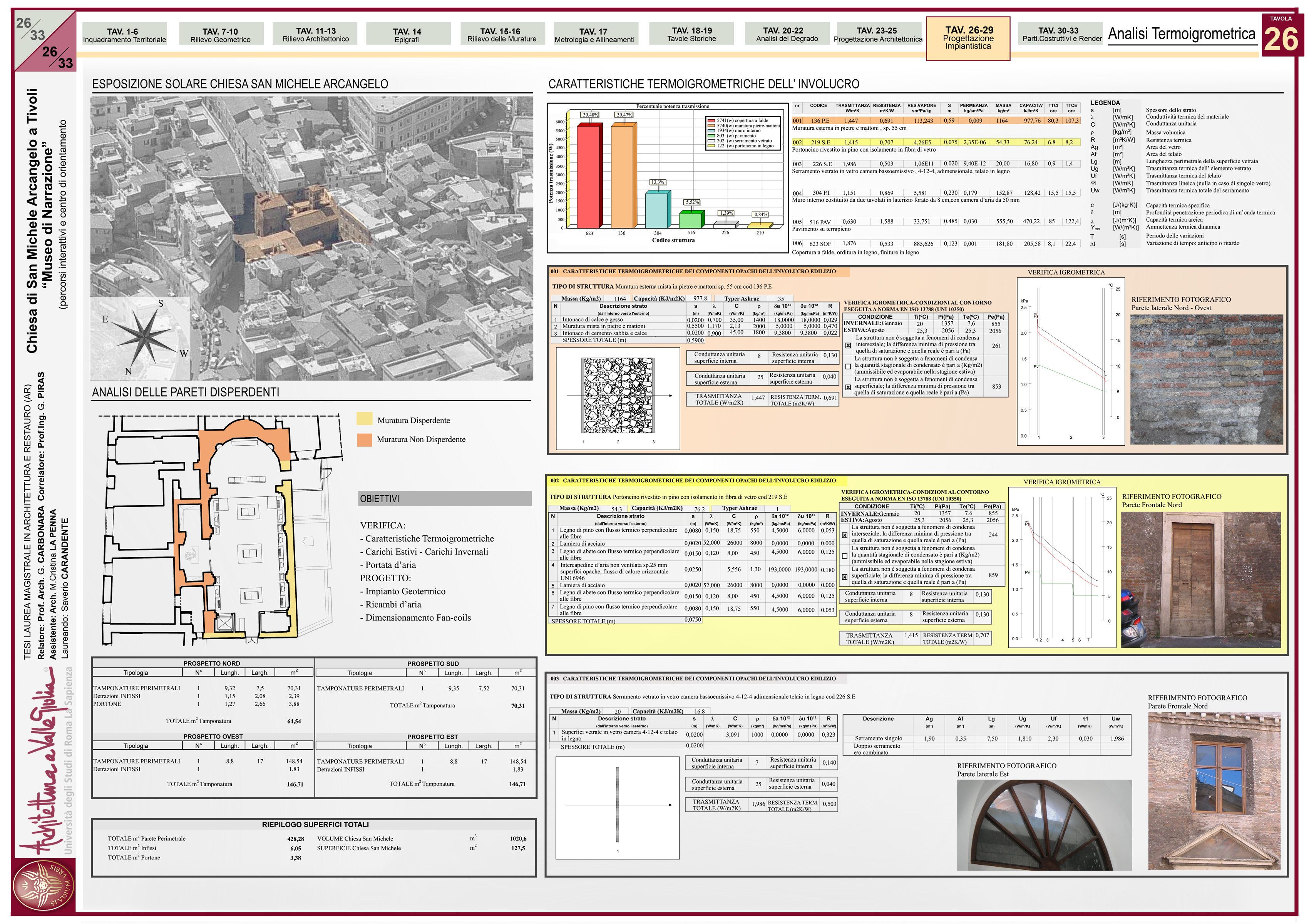Click the Dimensionamento Fan-coils objective line

point(416,618)
